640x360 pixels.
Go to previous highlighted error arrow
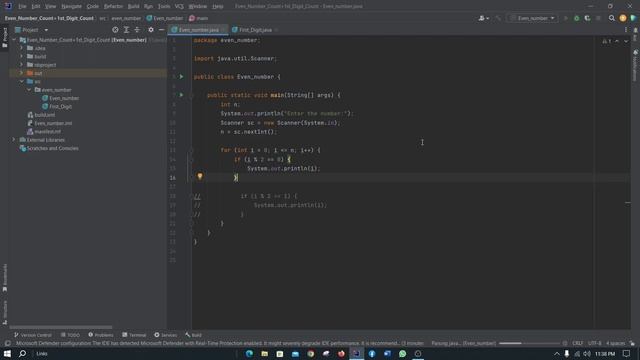[x=617, y=41]
